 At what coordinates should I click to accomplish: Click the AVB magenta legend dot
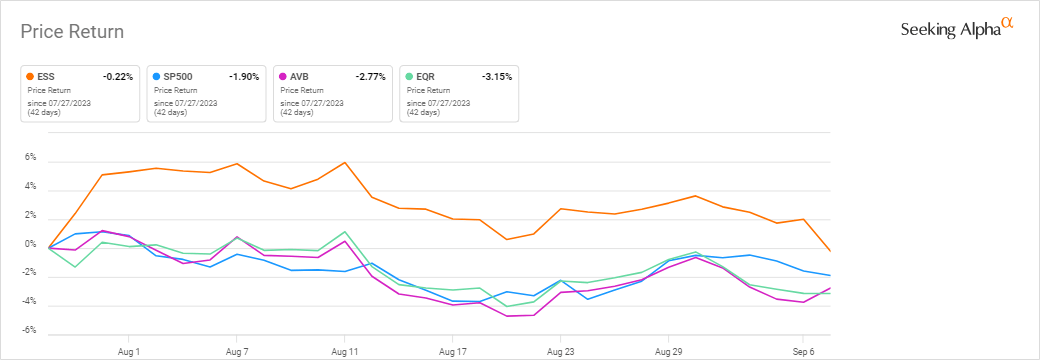[x=283, y=77]
